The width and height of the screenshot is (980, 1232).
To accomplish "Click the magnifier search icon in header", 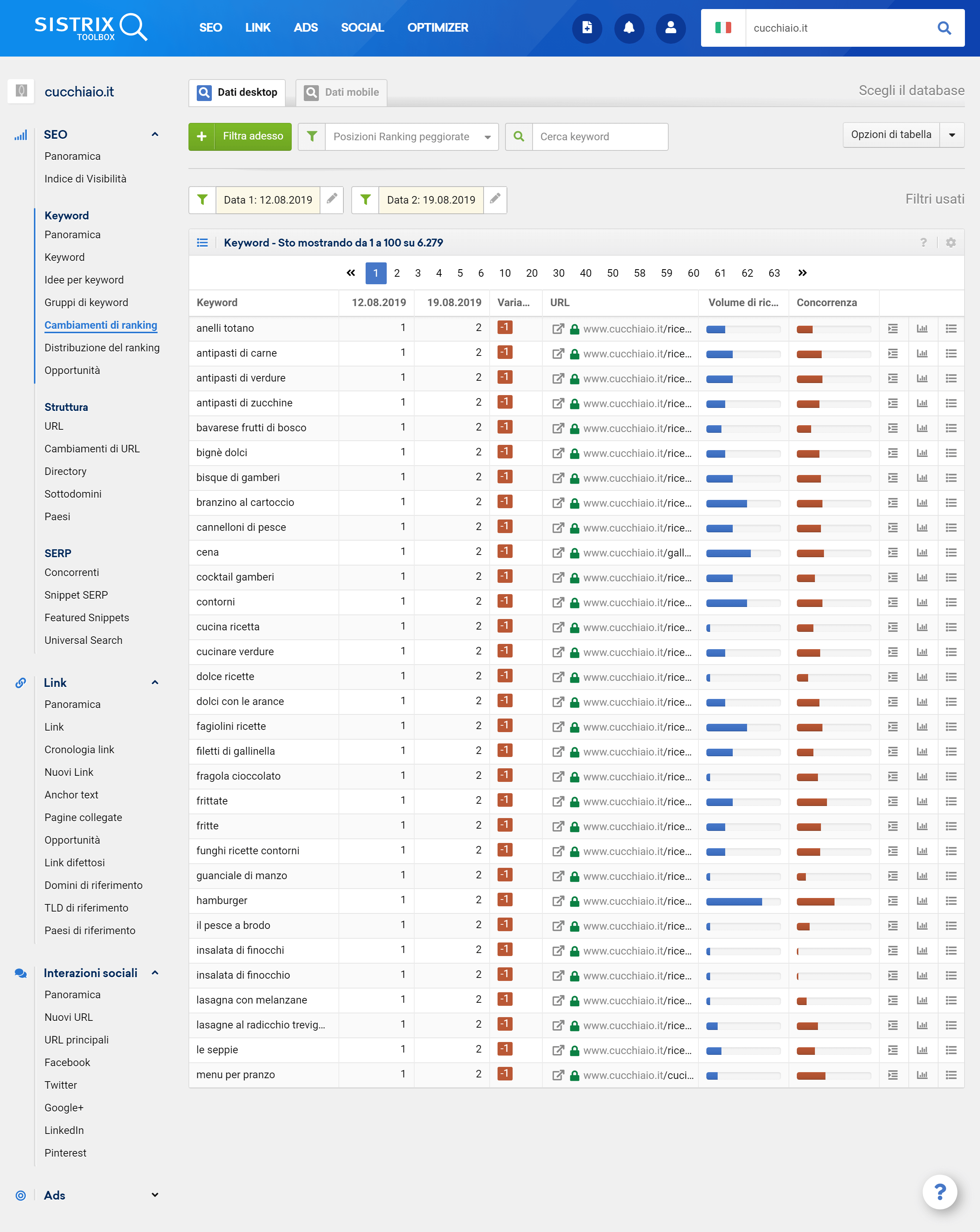I will point(944,28).
